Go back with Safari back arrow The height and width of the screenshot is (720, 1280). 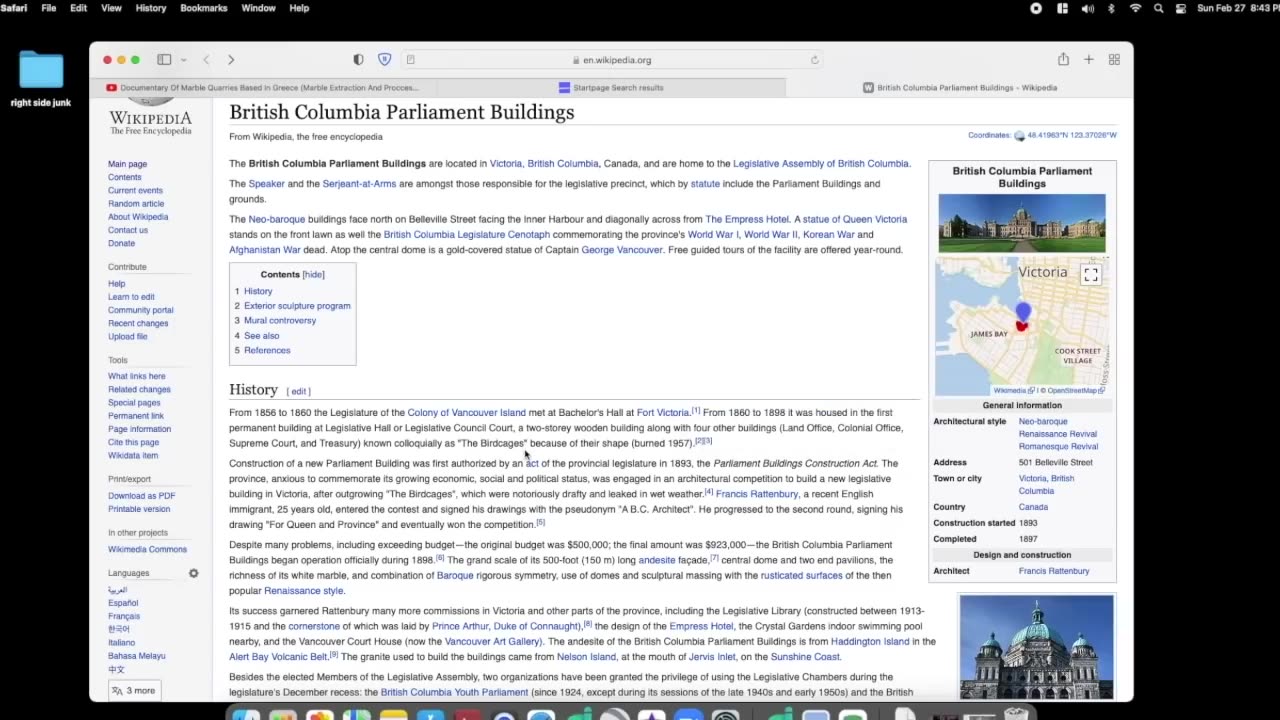click(207, 60)
